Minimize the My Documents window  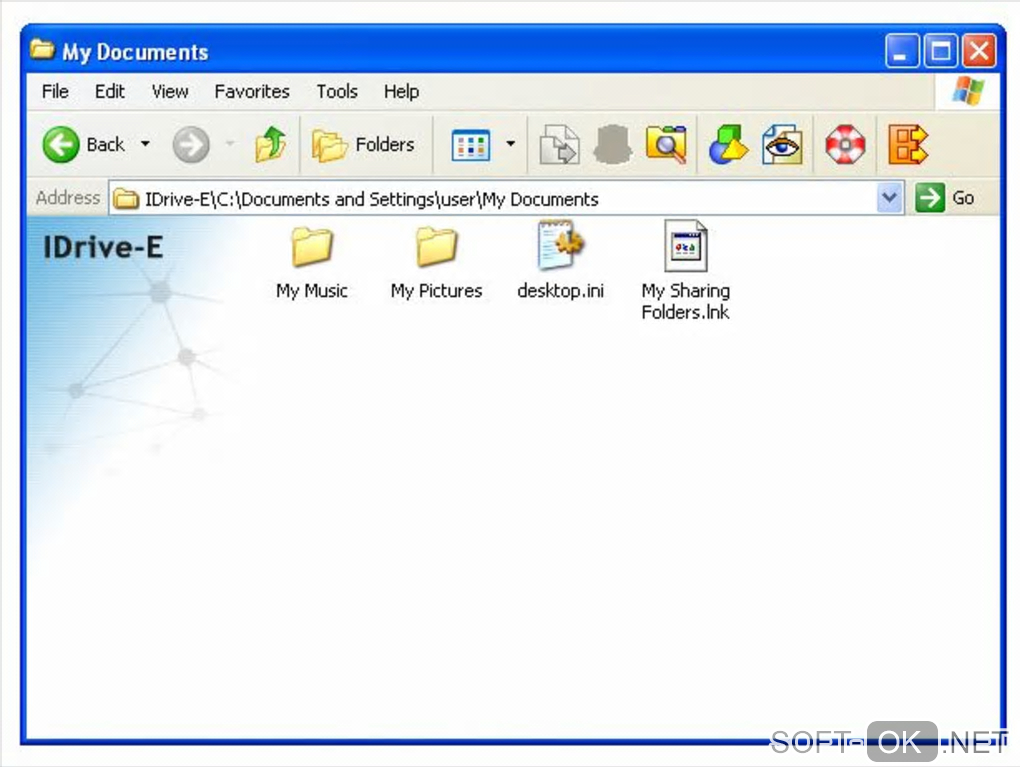(x=902, y=51)
